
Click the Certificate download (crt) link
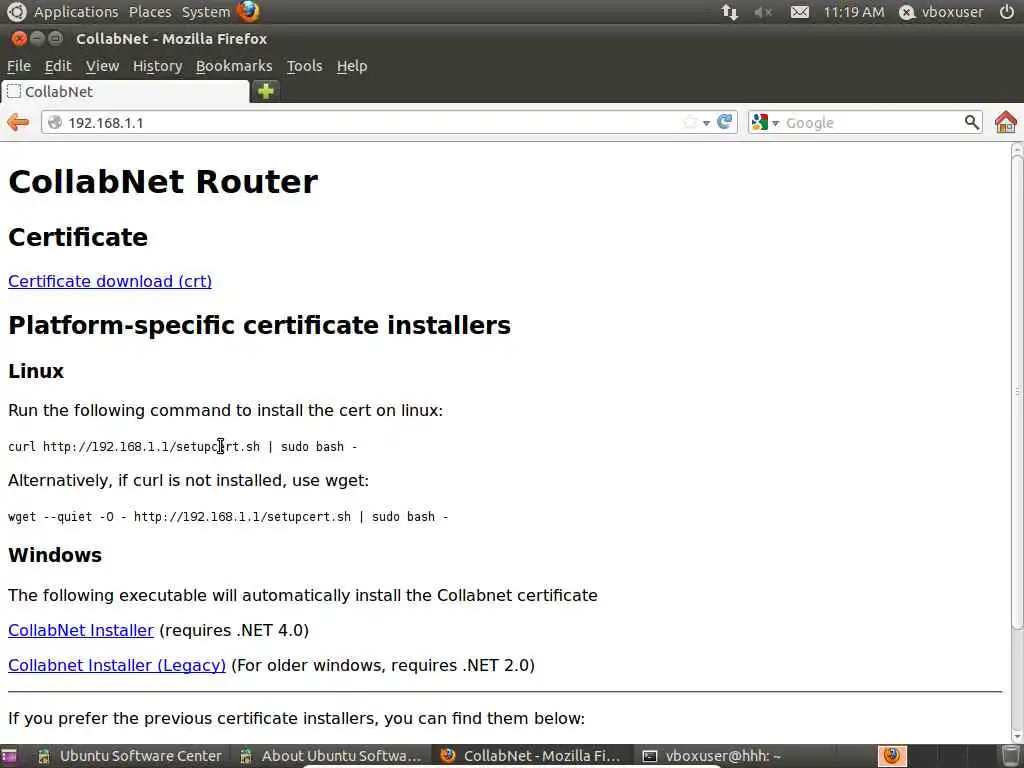pos(110,281)
